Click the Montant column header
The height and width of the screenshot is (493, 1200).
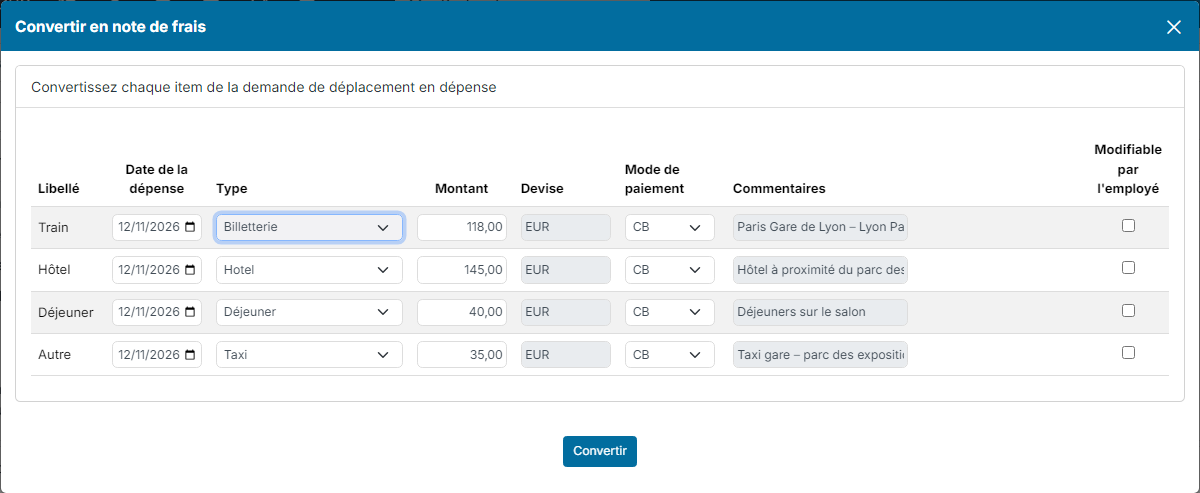pyautogui.click(x=462, y=188)
